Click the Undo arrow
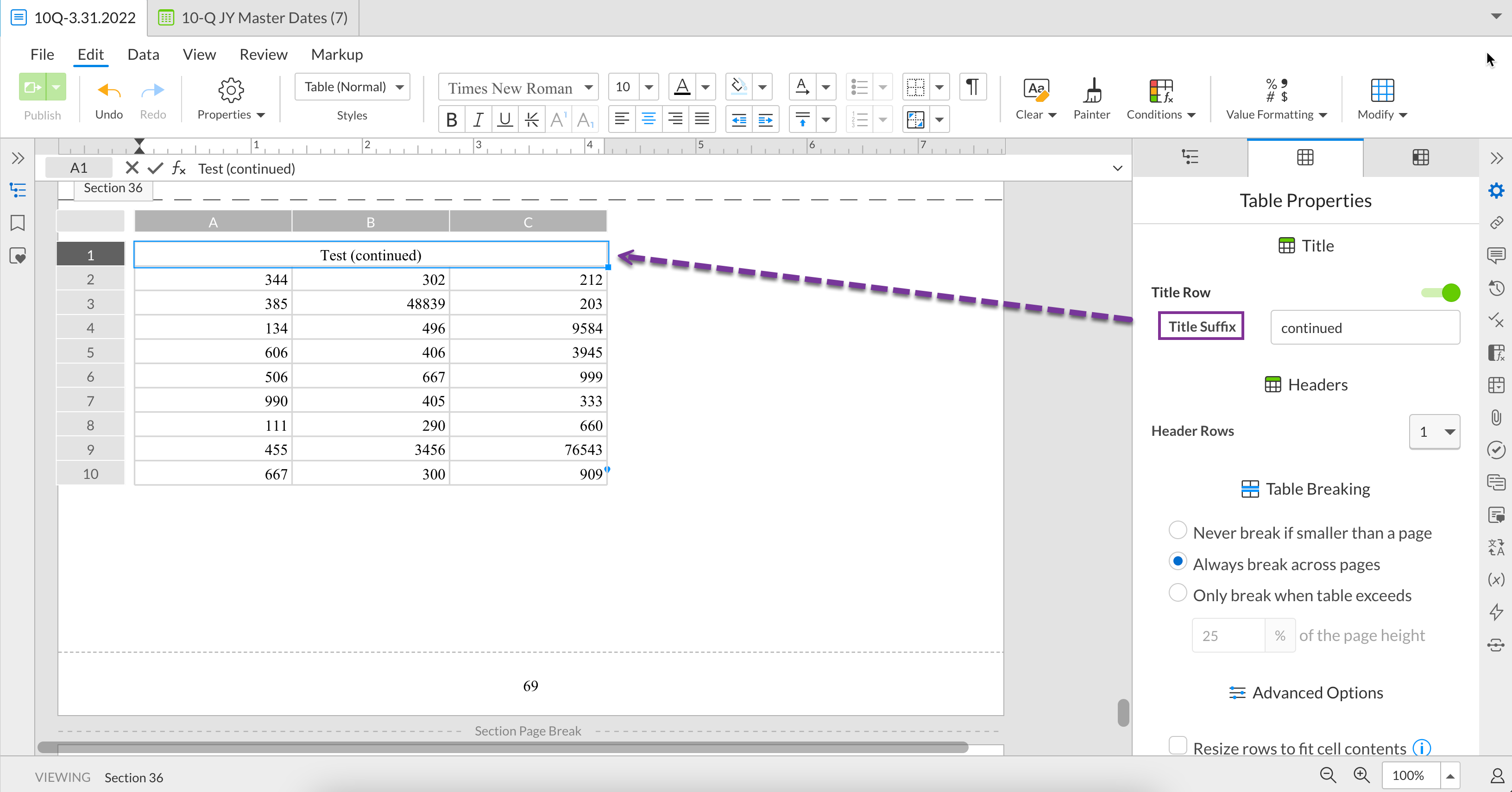This screenshot has height=792, width=1512. [109, 91]
